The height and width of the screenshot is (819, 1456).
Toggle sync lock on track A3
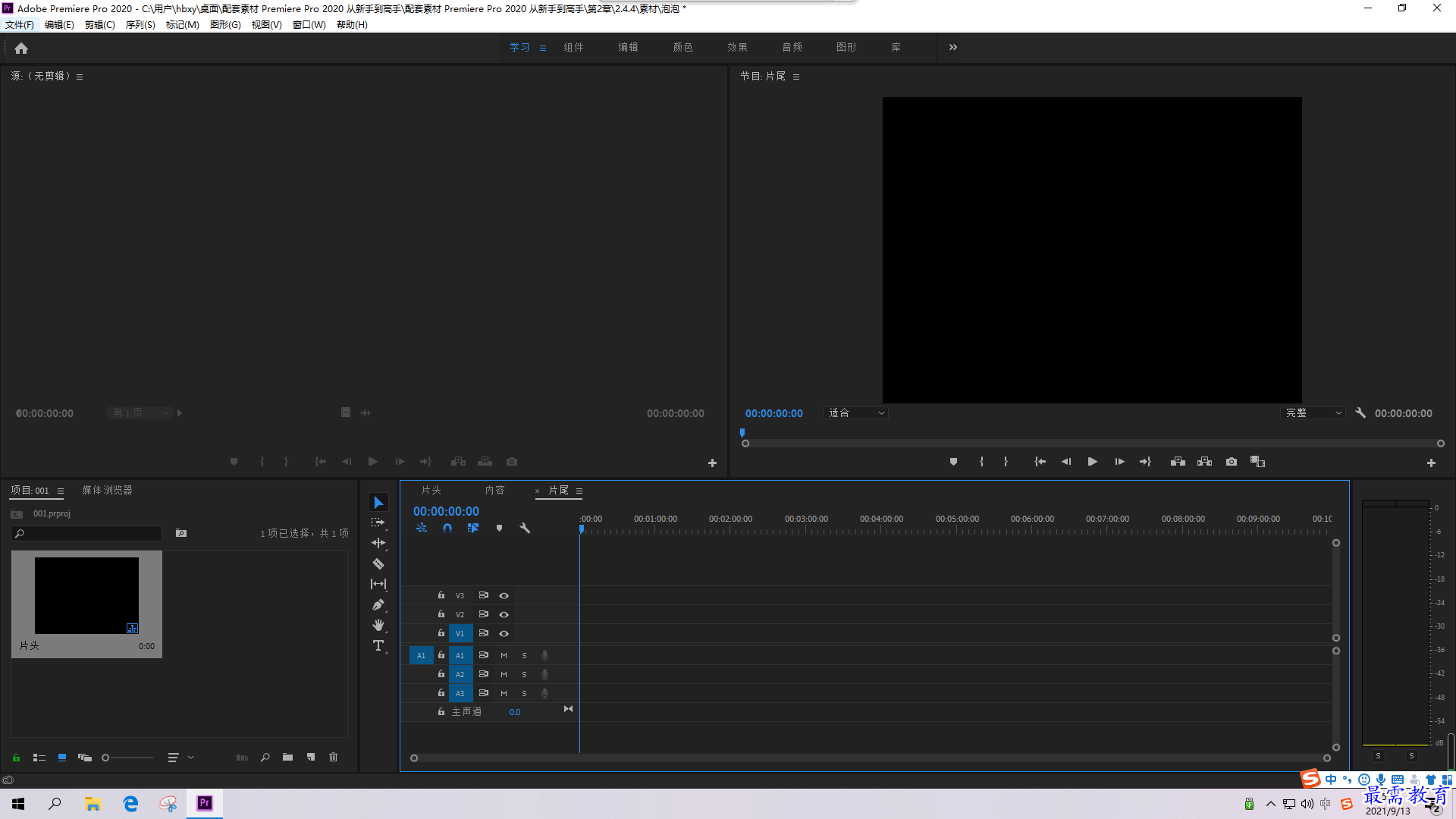pyautogui.click(x=483, y=693)
